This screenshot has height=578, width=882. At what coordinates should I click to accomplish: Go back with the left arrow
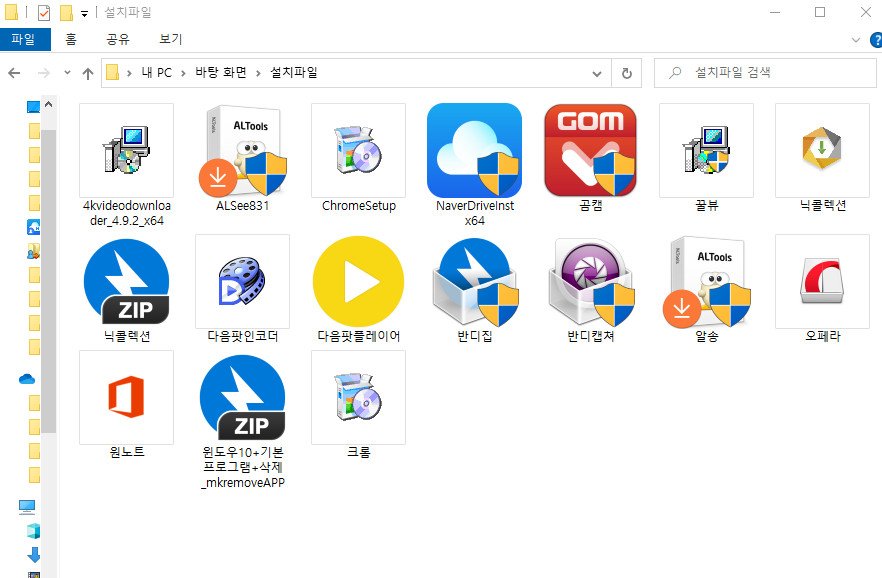point(15,73)
